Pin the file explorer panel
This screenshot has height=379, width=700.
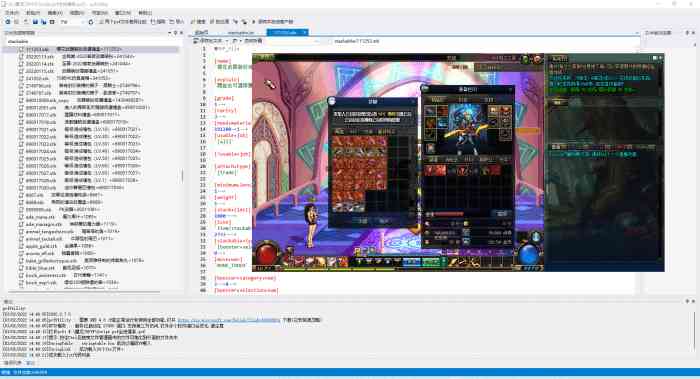[x=175, y=33]
